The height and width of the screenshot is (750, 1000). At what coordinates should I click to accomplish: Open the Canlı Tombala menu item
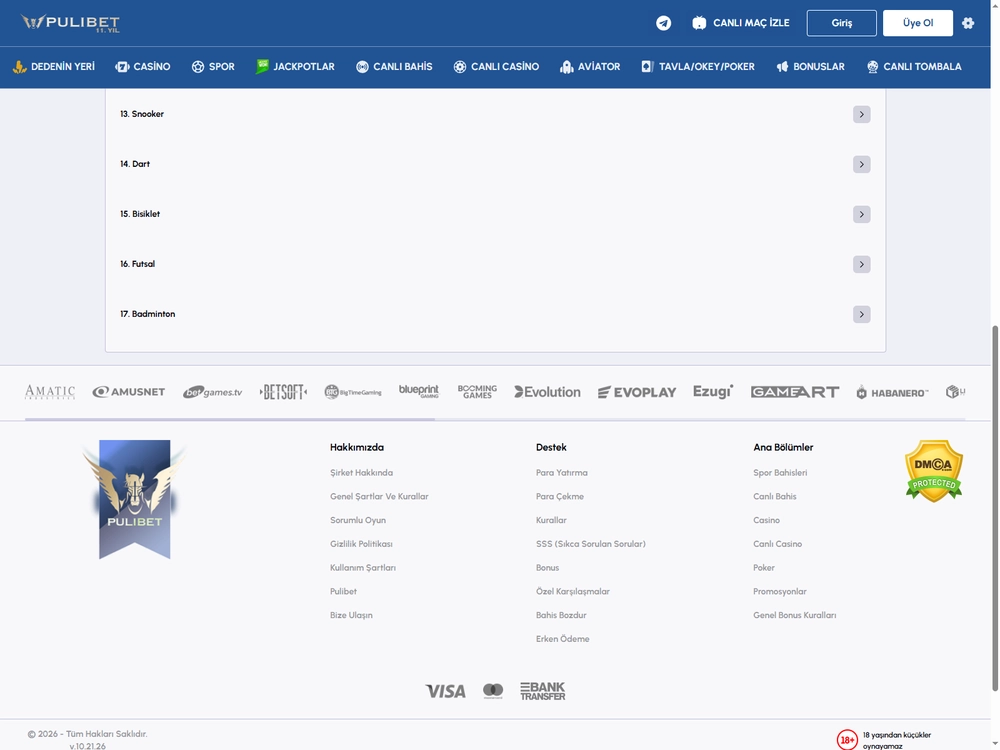[914, 66]
